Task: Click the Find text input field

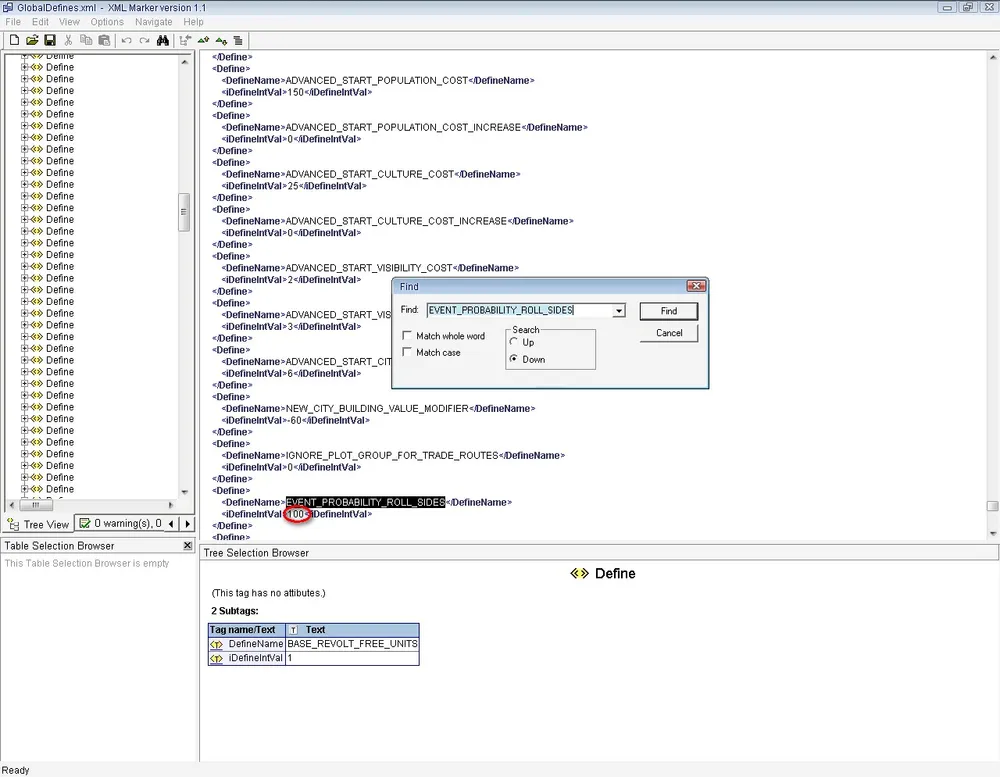Action: pos(518,311)
